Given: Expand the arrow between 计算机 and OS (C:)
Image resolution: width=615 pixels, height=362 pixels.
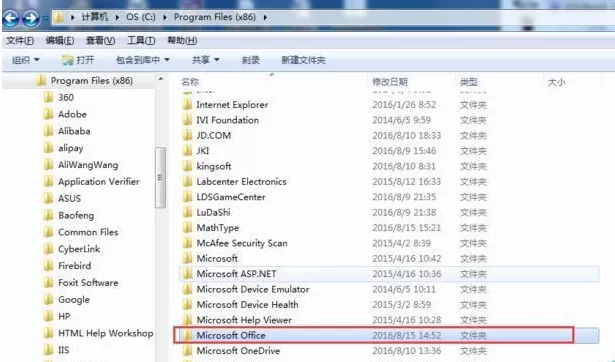Looking at the screenshot, I should pyautogui.click(x=117, y=18).
